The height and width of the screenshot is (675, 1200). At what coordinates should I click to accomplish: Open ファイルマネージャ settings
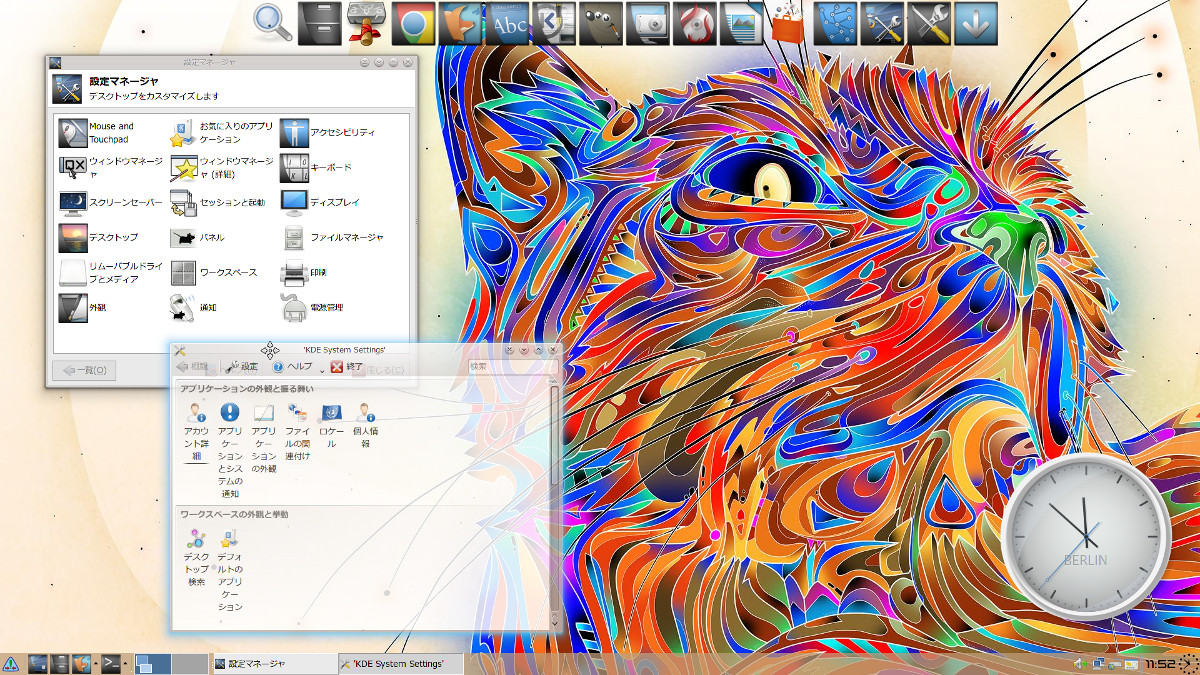(x=332, y=237)
